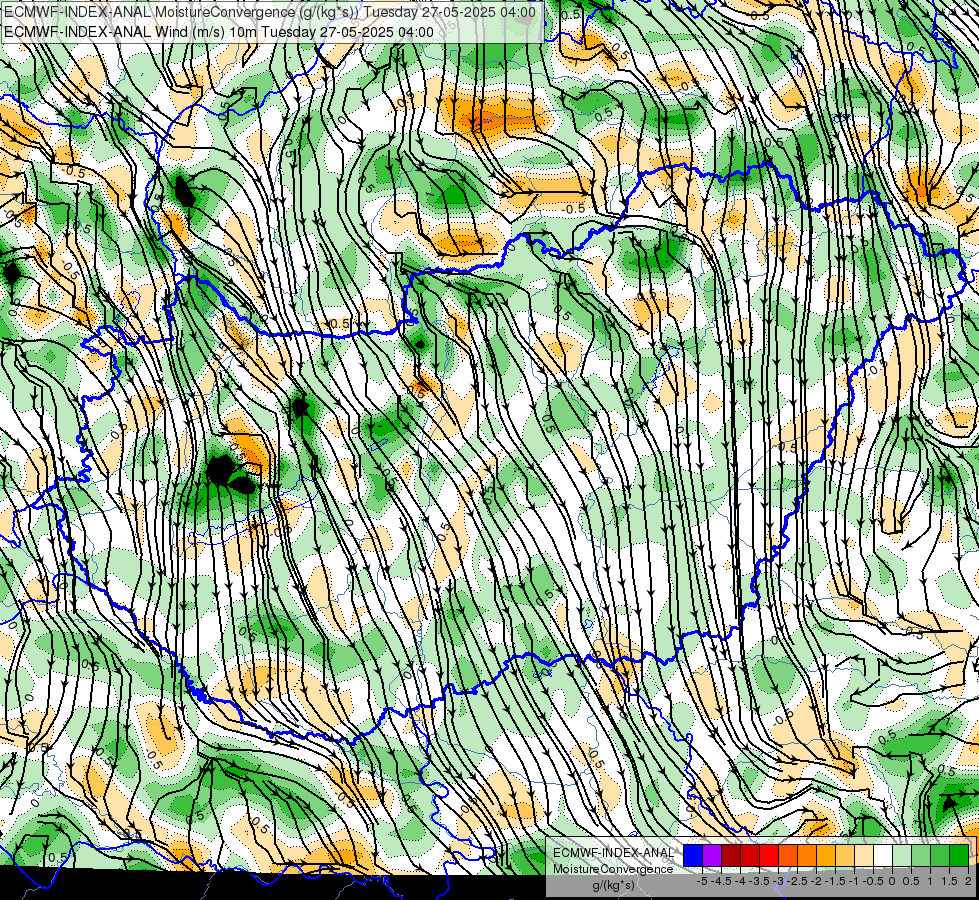Viewport: 979px width, 900px height.
Task: Click the legend tick value -3.5
Action: coord(759,881)
